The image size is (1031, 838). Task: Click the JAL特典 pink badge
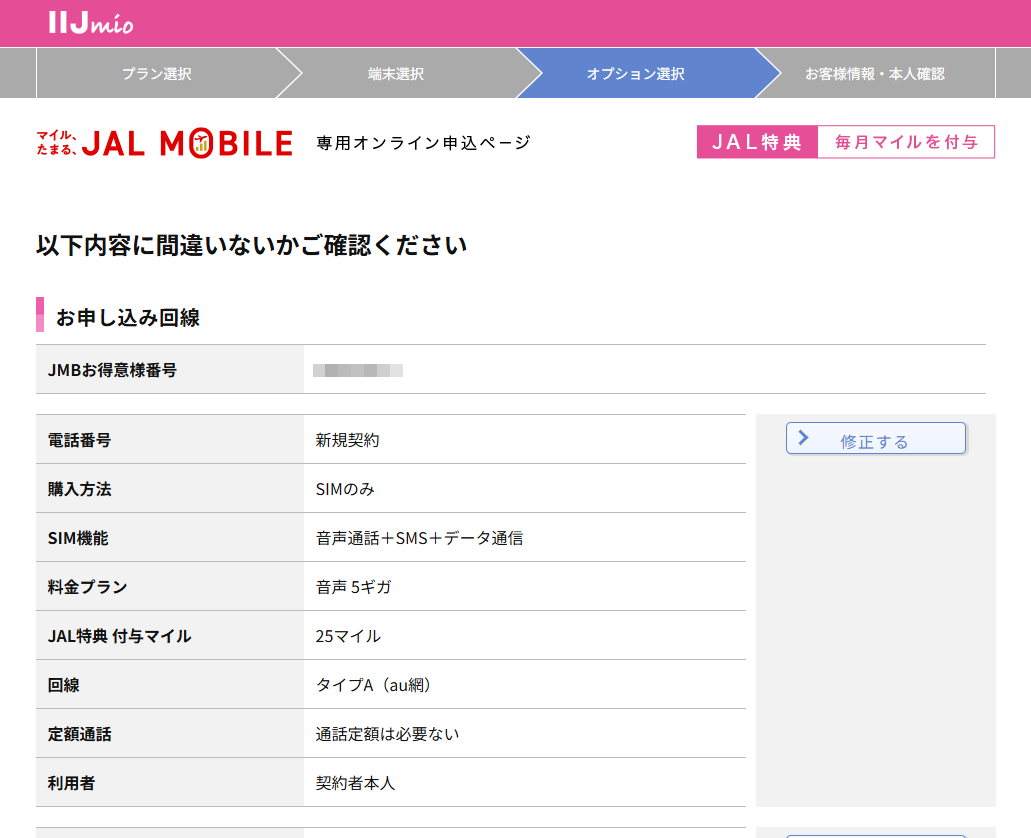tap(757, 141)
